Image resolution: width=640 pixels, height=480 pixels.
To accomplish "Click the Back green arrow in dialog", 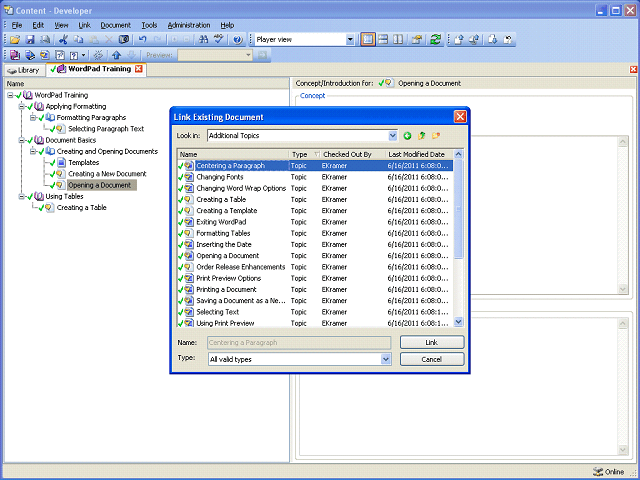I will [x=407, y=136].
